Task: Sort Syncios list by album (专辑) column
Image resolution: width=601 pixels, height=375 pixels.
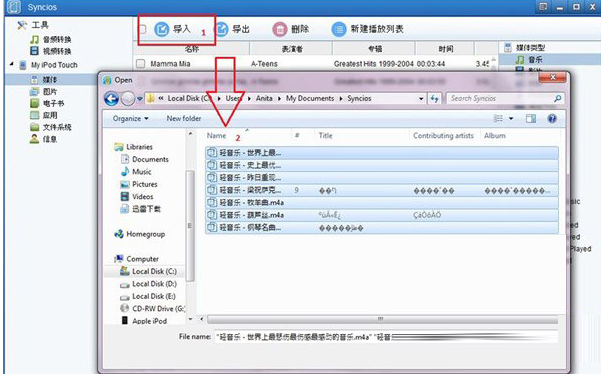Action: (x=374, y=49)
